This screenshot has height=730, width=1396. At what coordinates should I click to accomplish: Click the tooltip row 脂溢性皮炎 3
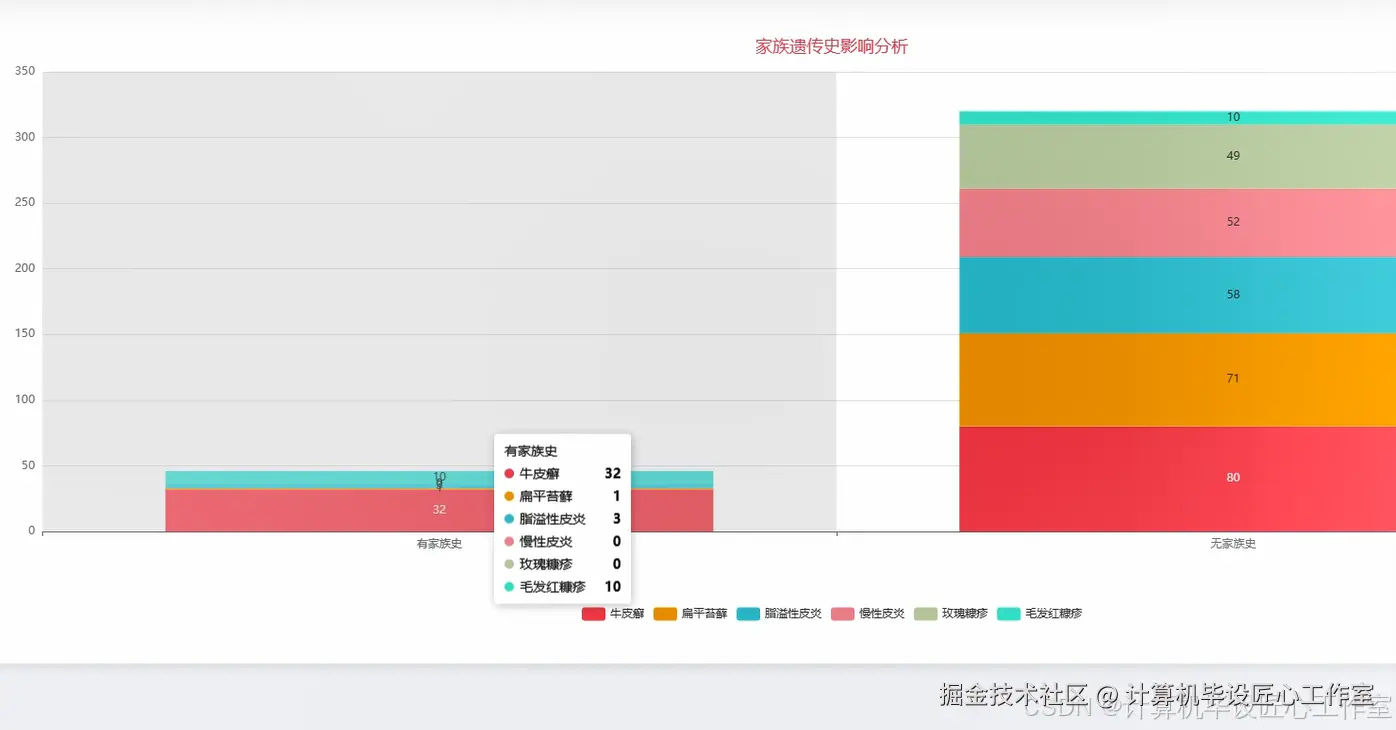tap(562, 519)
